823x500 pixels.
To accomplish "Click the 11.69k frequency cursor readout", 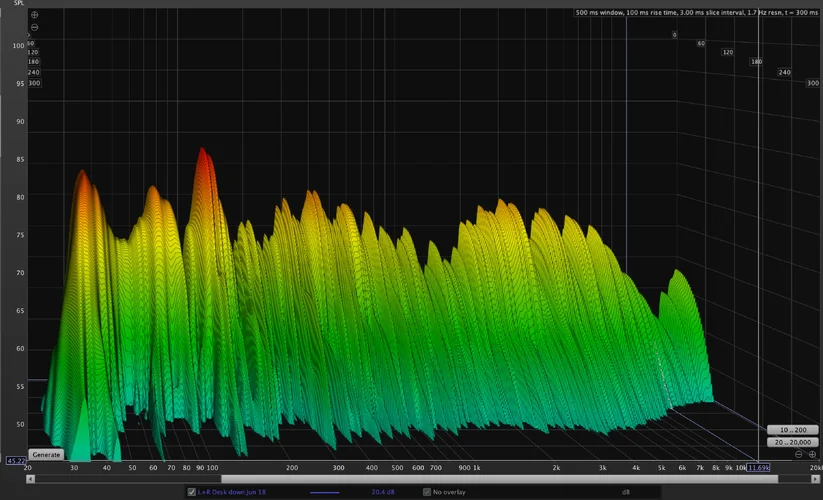I will click(759, 467).
